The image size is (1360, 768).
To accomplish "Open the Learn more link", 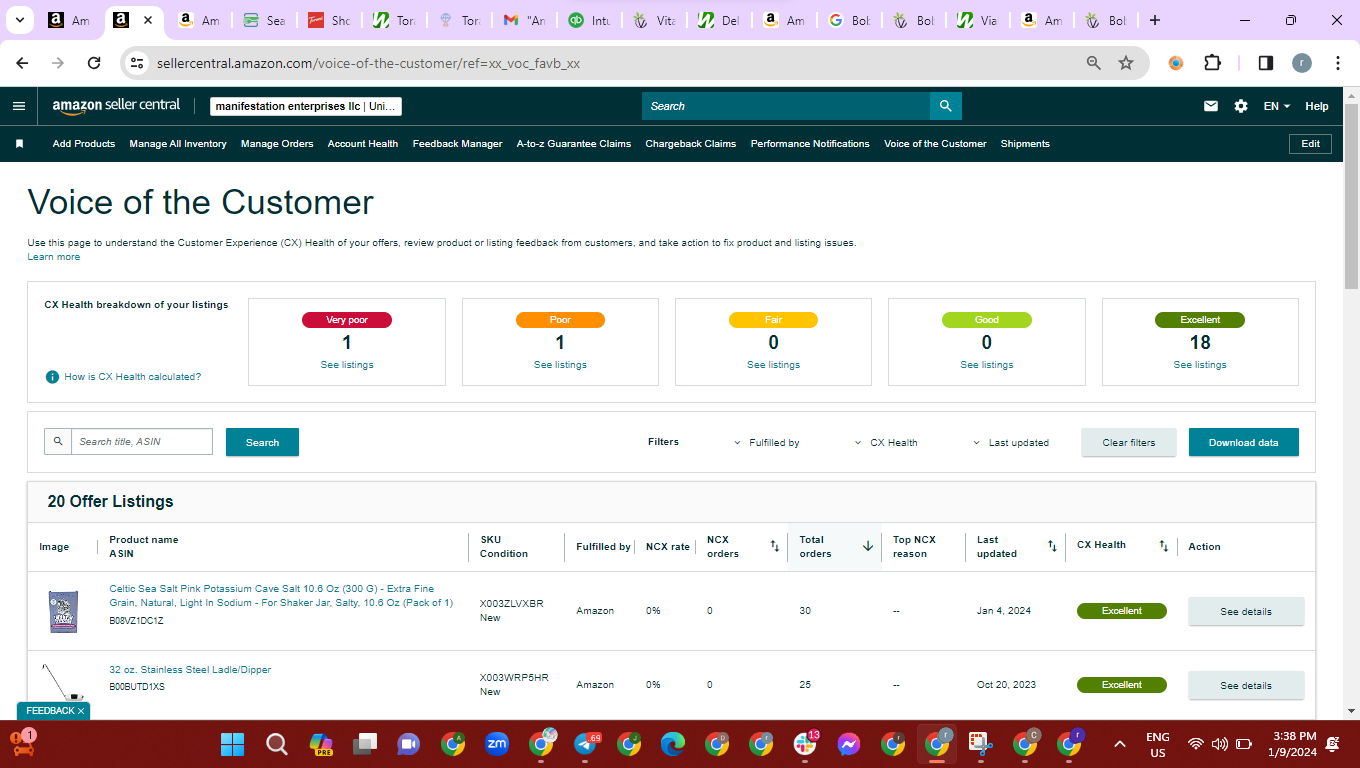I will [x=54, y=257].
